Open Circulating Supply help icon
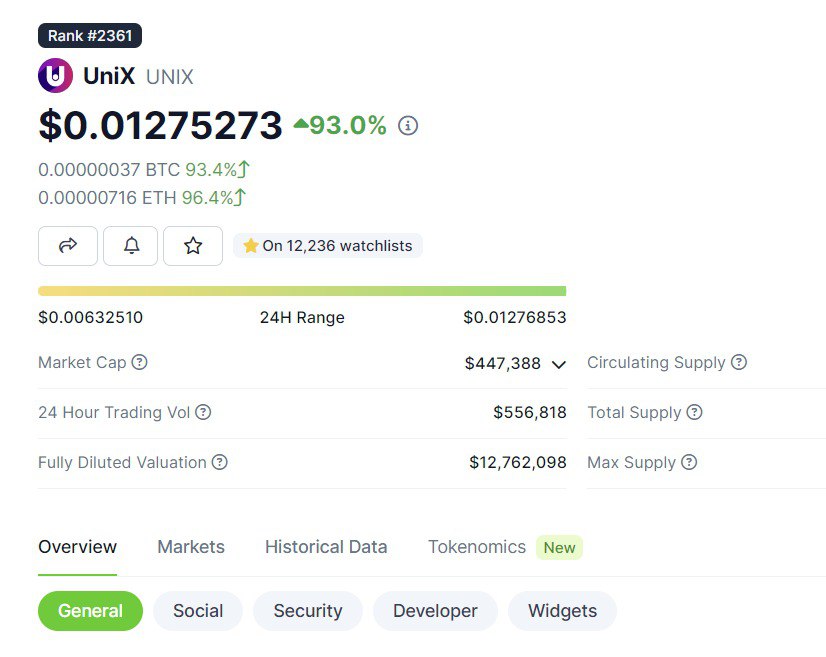 tap(739, 362)
